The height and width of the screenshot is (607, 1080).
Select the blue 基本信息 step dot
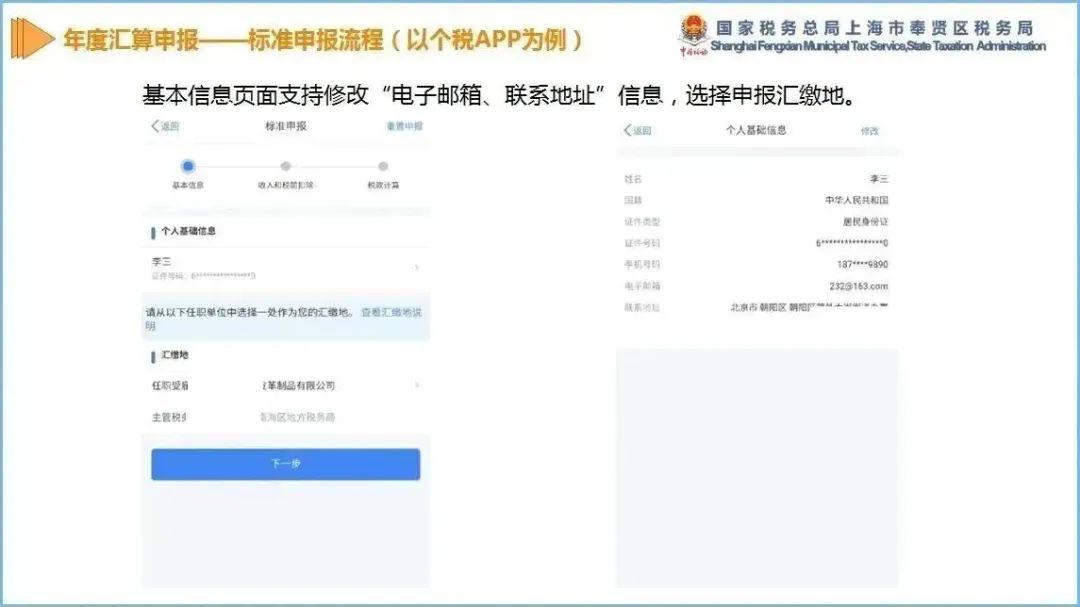pos(188,166)
